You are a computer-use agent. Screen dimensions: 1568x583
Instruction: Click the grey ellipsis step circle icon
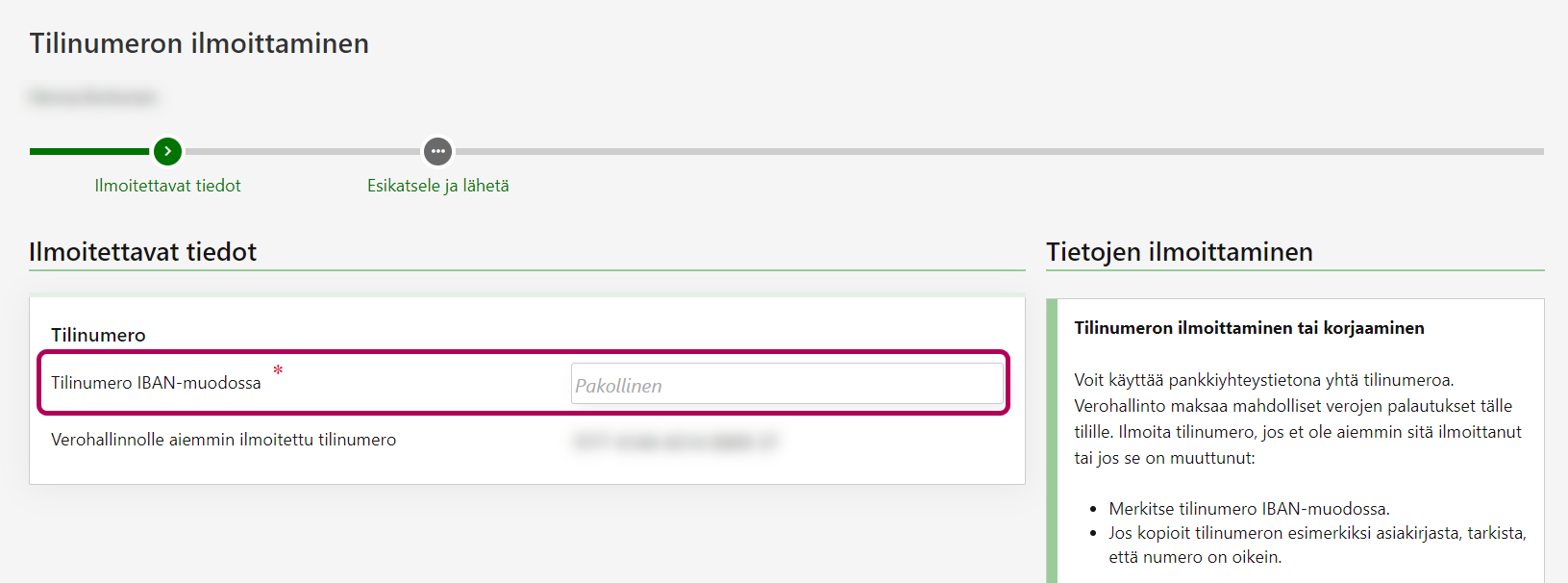(437, 151)
